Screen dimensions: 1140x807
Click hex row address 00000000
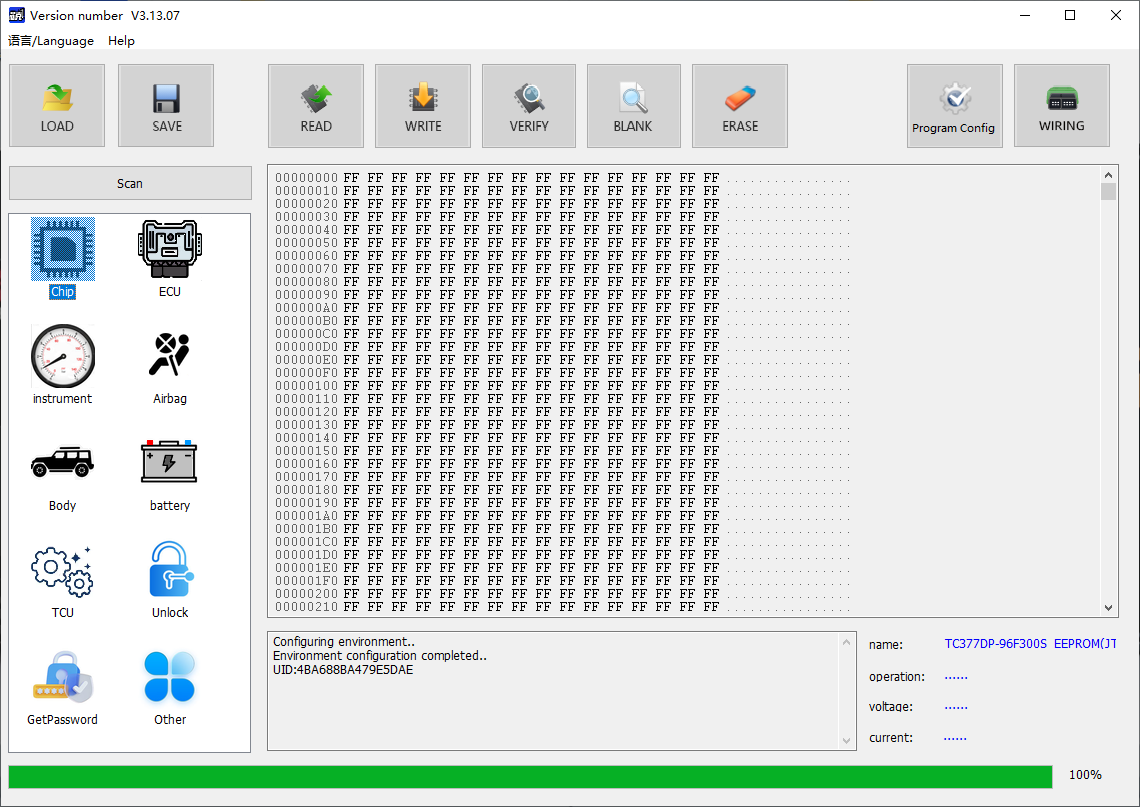click(x=306, y=177)
